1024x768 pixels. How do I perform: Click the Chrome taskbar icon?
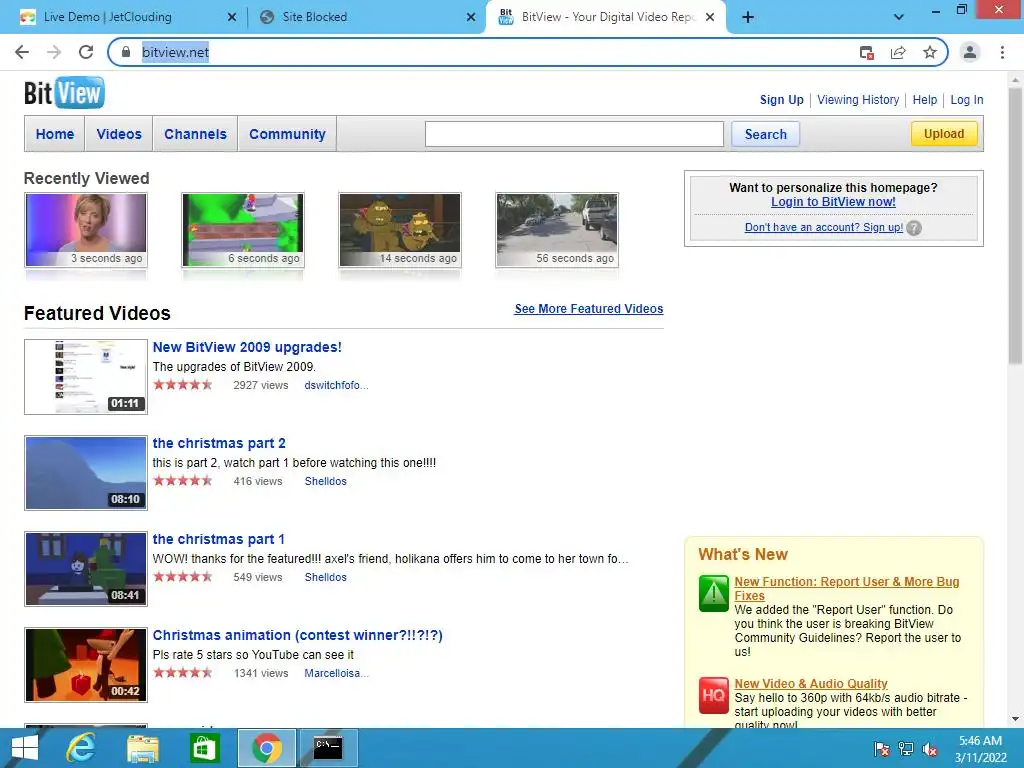tap(266, 748)
